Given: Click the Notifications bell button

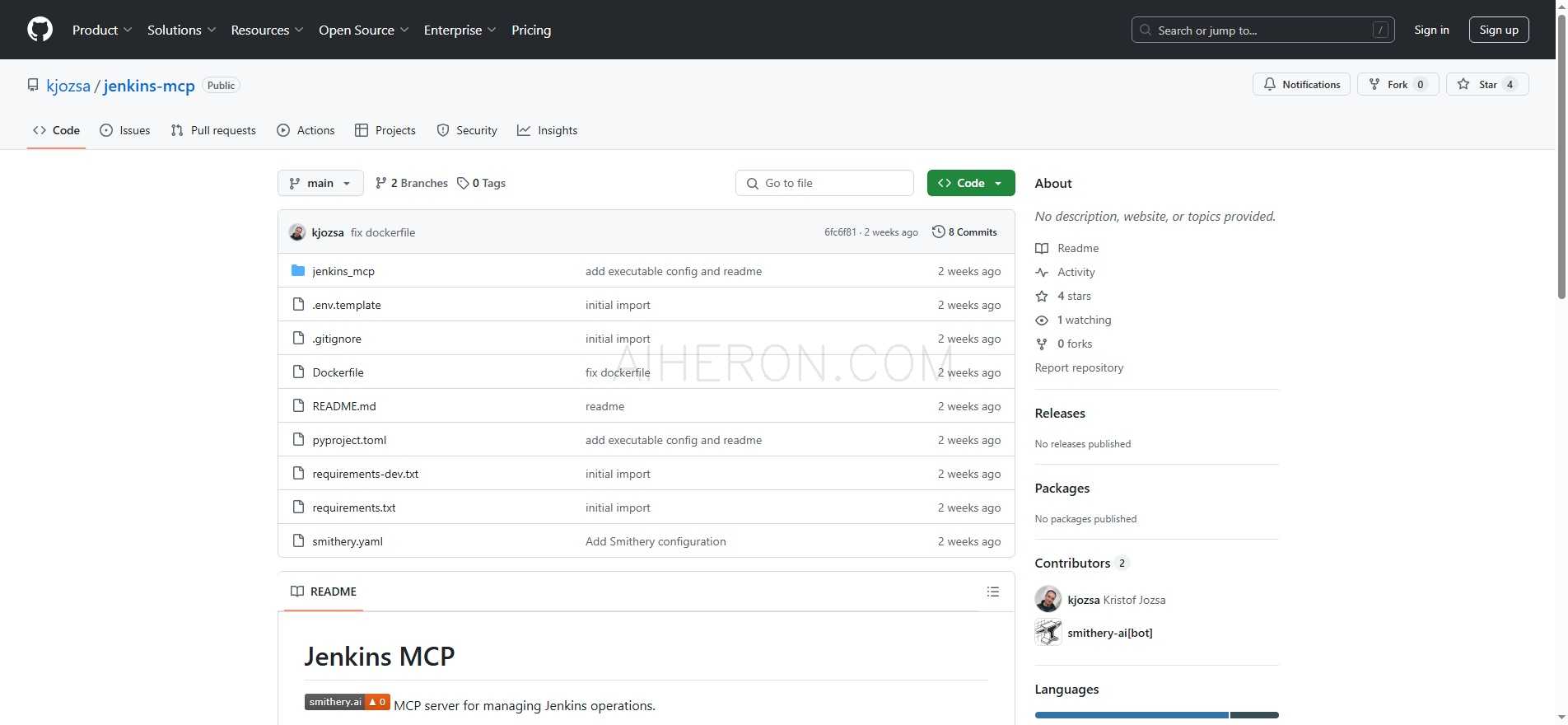Looking at the screenshot, I should click(1301, 84).
